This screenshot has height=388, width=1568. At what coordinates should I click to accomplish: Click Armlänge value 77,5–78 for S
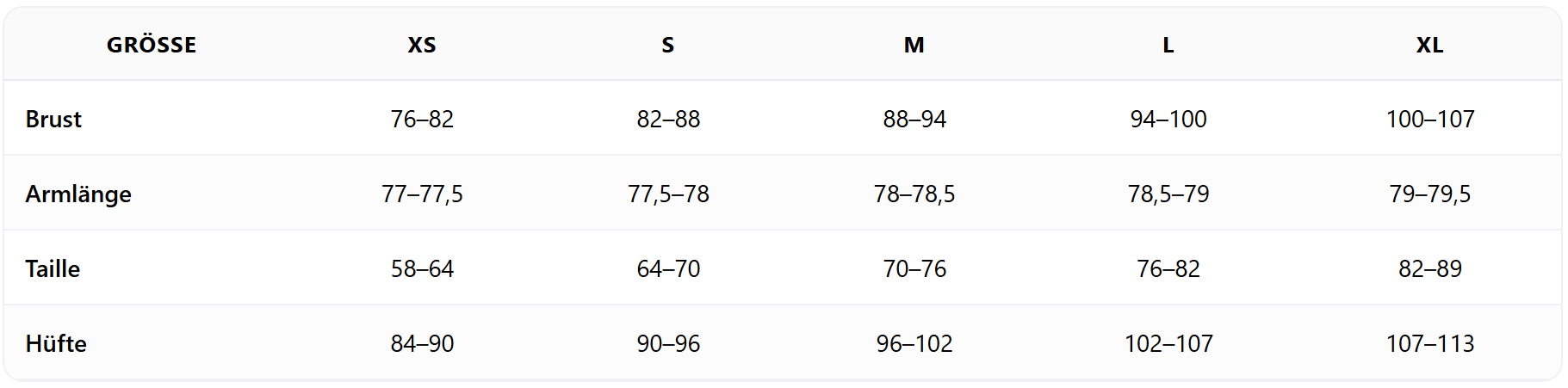pos(668,194)
